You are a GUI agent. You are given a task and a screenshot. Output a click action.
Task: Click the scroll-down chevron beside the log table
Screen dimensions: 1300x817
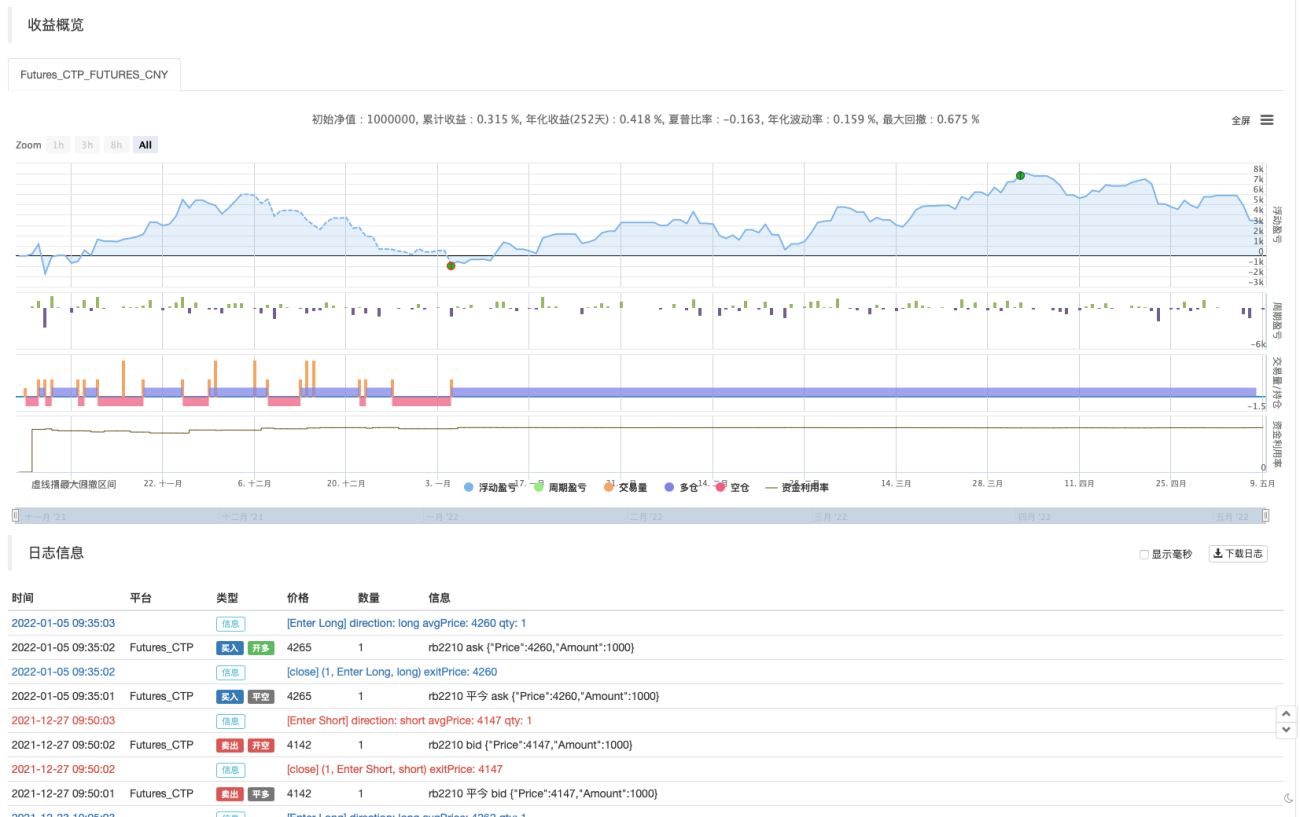coord(1286,730)
